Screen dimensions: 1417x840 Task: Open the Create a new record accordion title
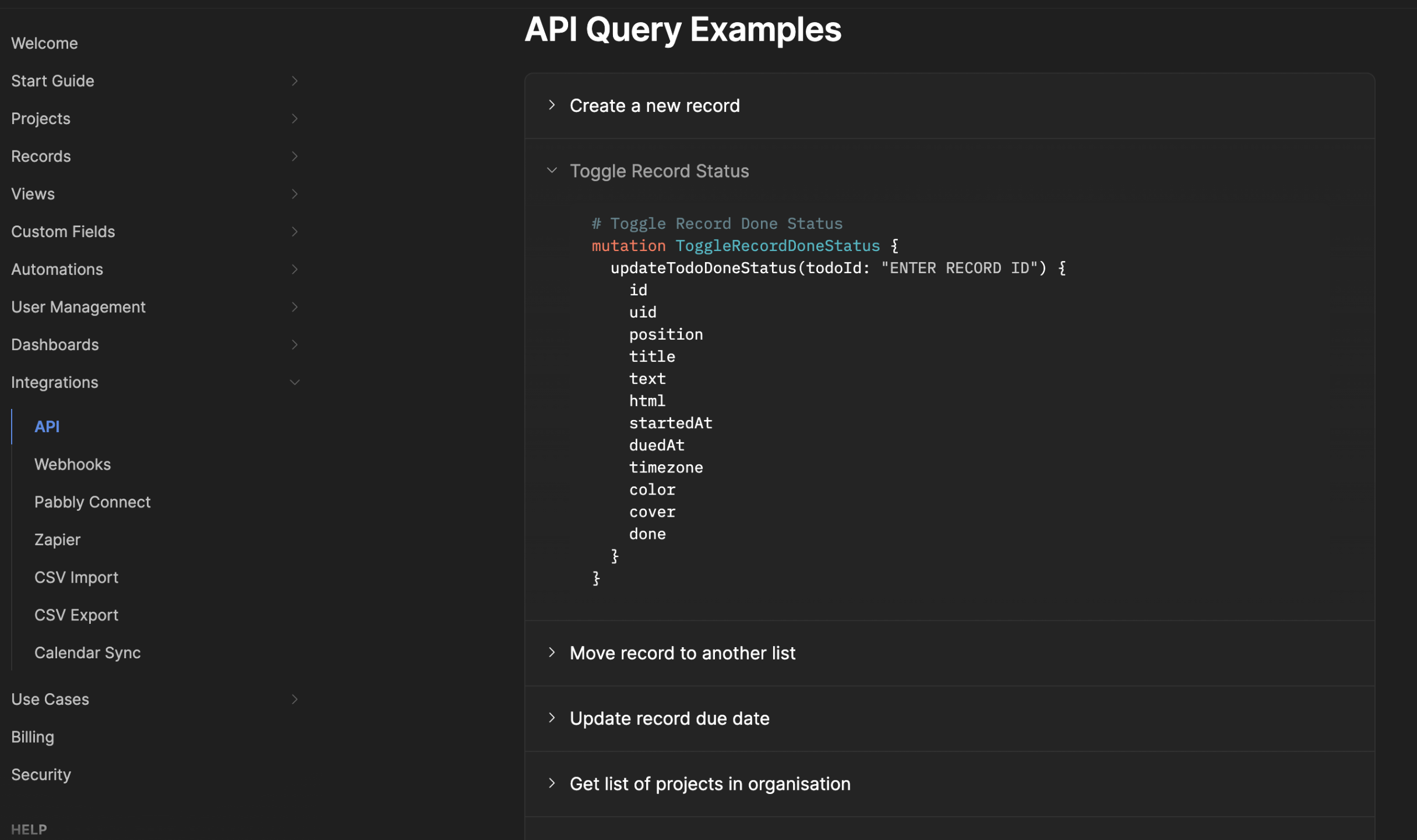tap(654, 106)
